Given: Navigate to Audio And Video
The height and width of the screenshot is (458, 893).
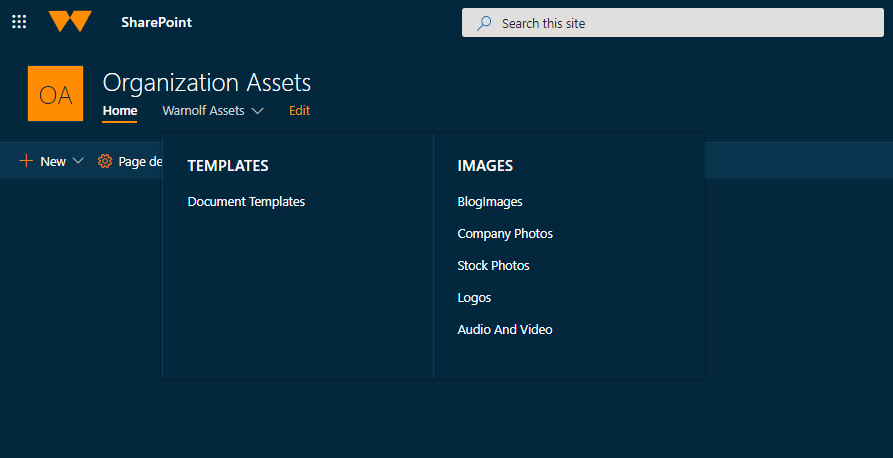Looking at the screenshot, I should pyautogui.click(x=505, y=330).
